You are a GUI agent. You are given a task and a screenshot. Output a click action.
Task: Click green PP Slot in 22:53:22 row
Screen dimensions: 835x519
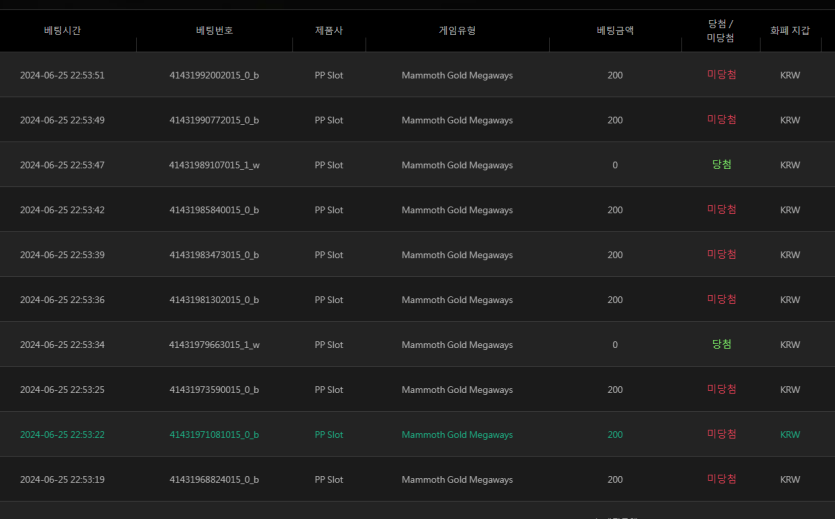tap(329, 434)
